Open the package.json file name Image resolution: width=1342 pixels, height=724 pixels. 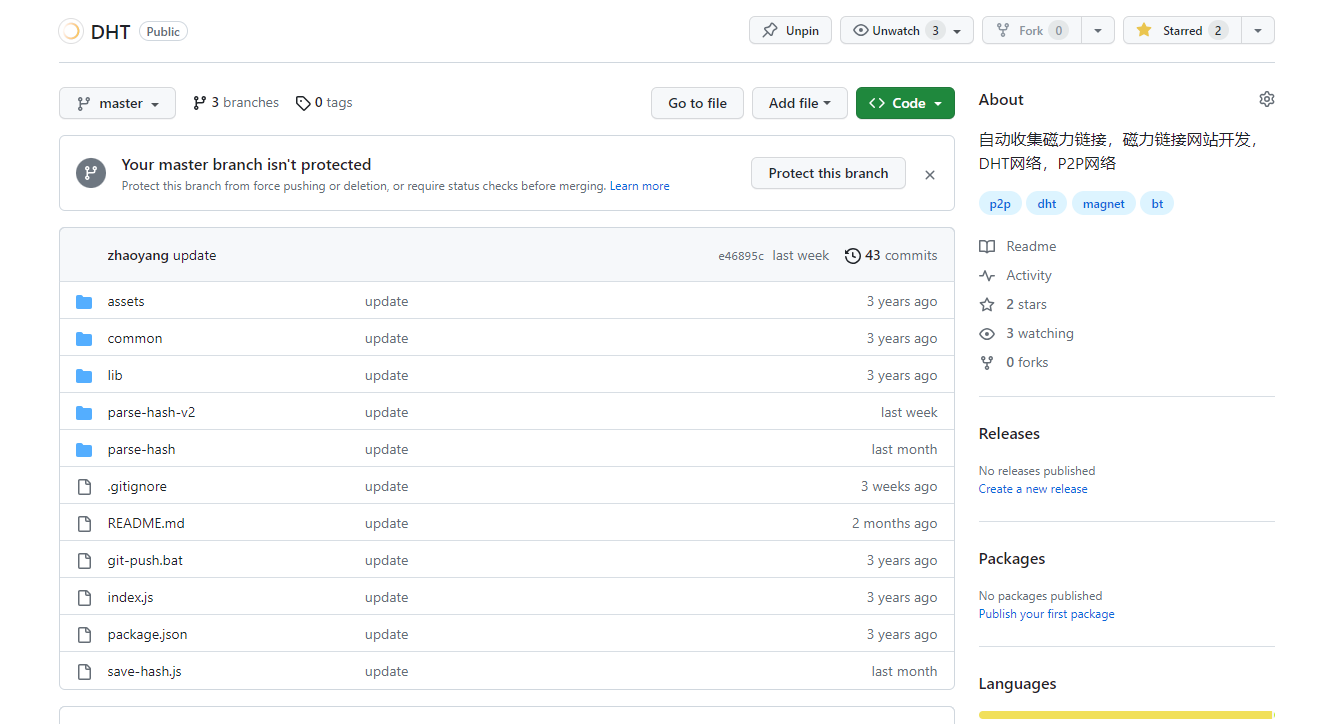(148, 635)
